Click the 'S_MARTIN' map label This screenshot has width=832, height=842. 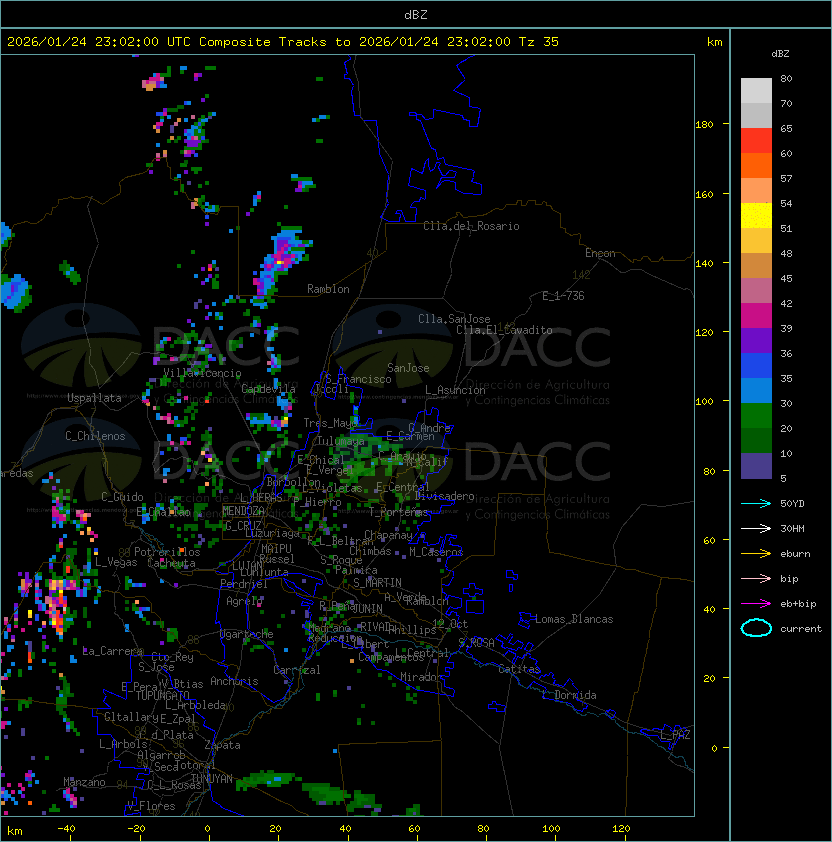pyautogui.click(x=377, y=583)
